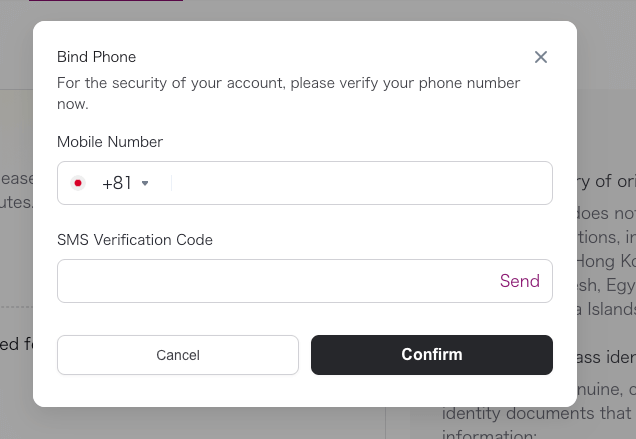Click the purple tab underline at top
Screen dimensions: 636x439
click(105, 1)
